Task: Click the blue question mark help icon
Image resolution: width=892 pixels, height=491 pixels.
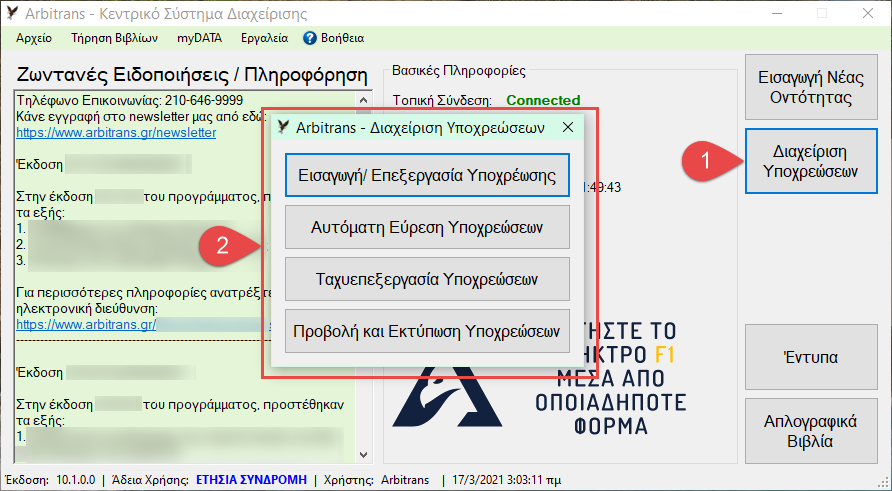Action: 309,38
